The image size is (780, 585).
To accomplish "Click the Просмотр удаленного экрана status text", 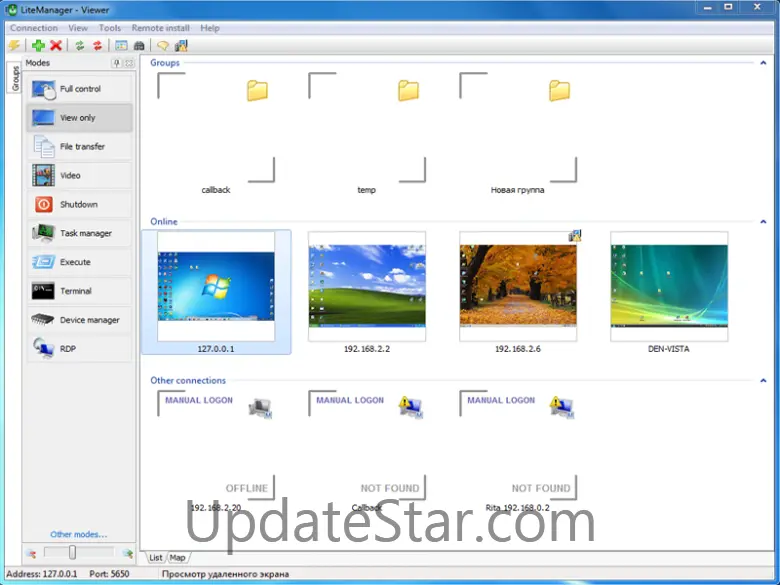I will pyautogui.click(x=225, y=574).
